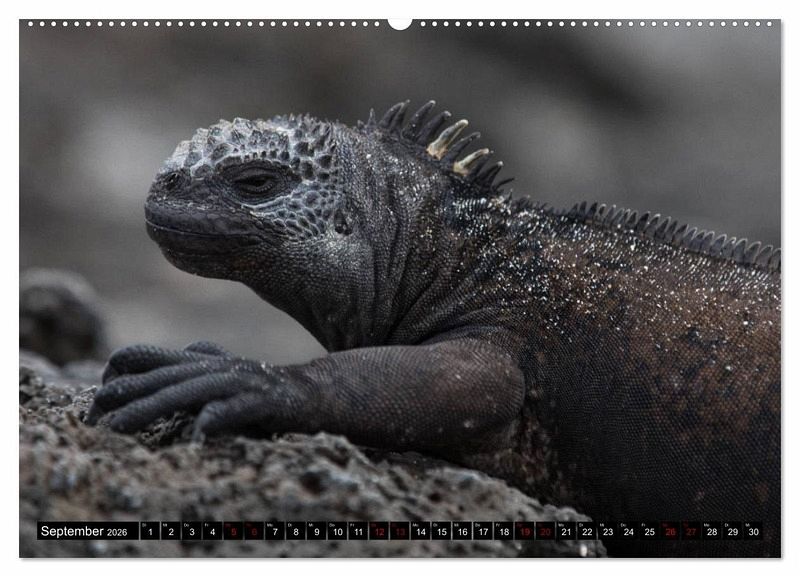Choose day 10 in calendar strip
Viewport: 800px width, 577px height.
pyautogui.click(x=337, y=532)
